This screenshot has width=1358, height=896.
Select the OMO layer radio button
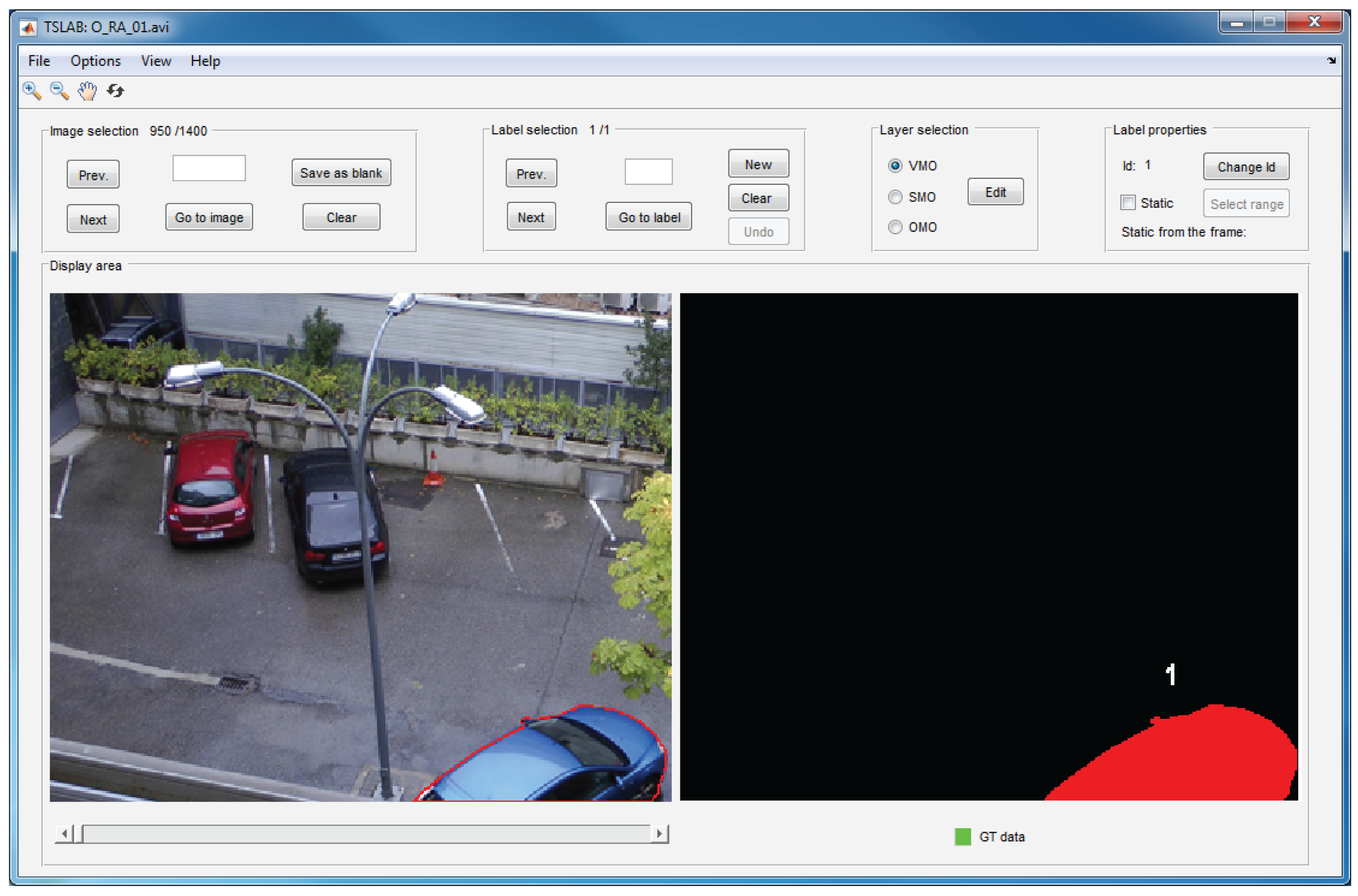tap(896, 228)
